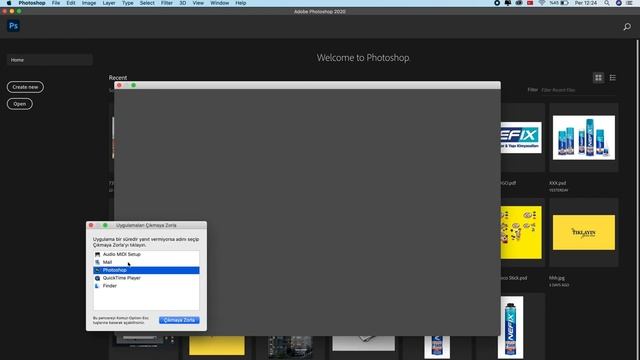Open the XXX.psd spray cans thumbnail
This screenshot has width=640, height=360.
coord(584,138)
